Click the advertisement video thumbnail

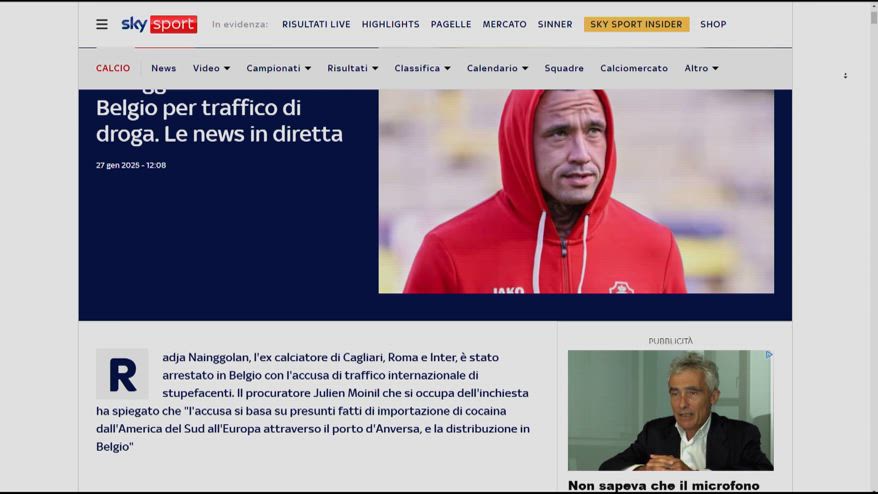670,411
